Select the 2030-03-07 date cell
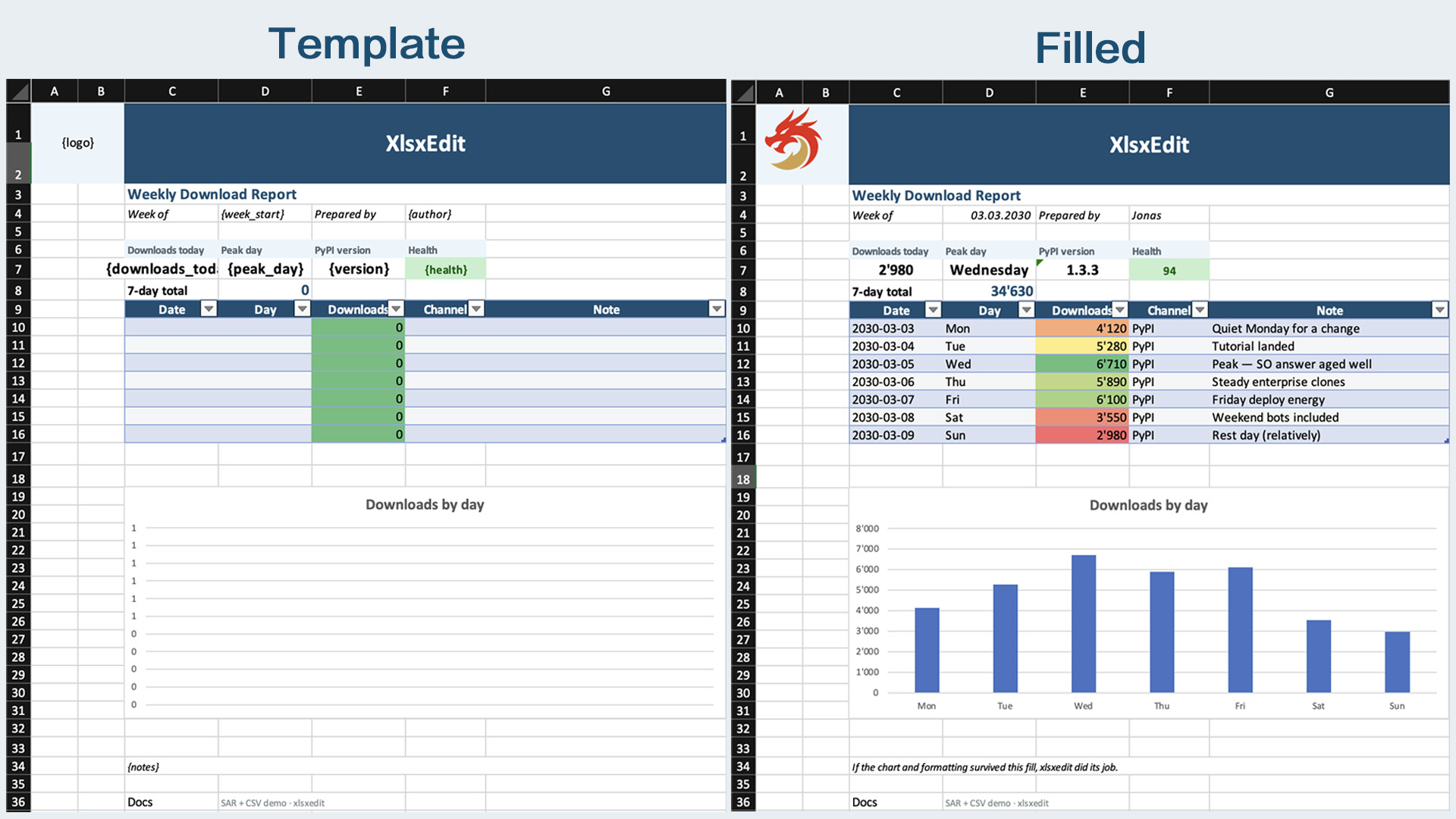Screen dimensions: 1456x819 (896, 400)
